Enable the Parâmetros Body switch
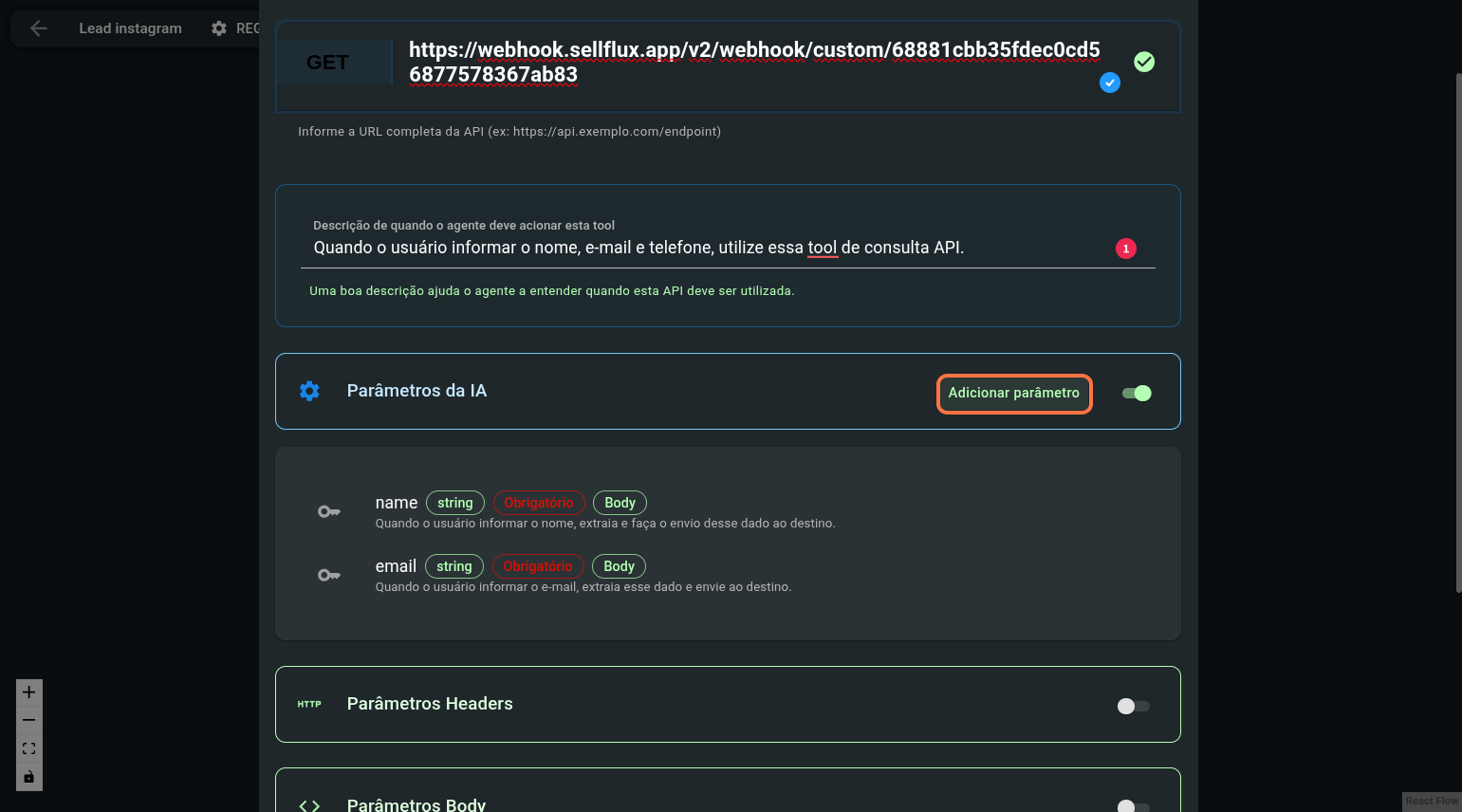 point(1133,806)
